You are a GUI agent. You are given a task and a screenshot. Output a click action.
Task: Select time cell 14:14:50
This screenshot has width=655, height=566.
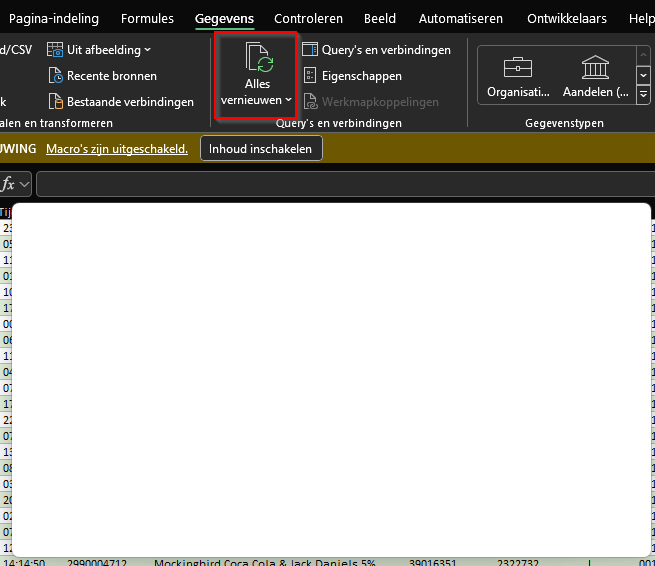24,562
